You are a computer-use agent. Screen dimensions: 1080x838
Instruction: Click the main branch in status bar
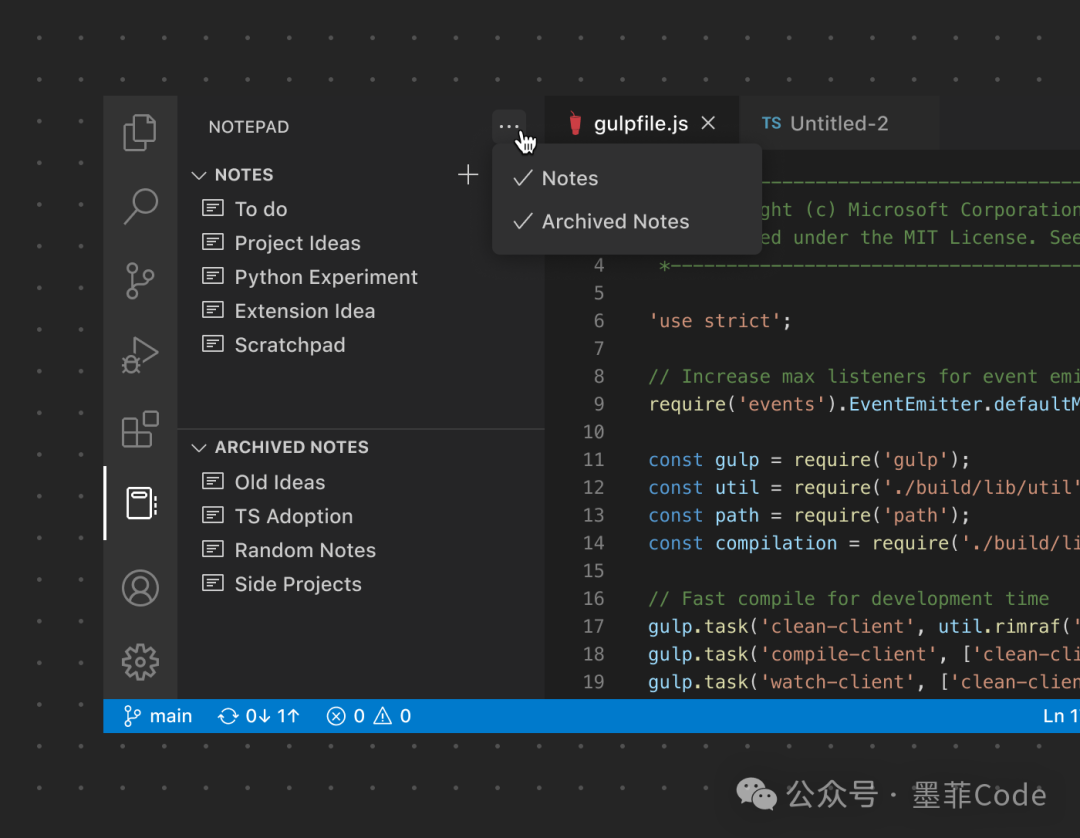tap(158, 716)
